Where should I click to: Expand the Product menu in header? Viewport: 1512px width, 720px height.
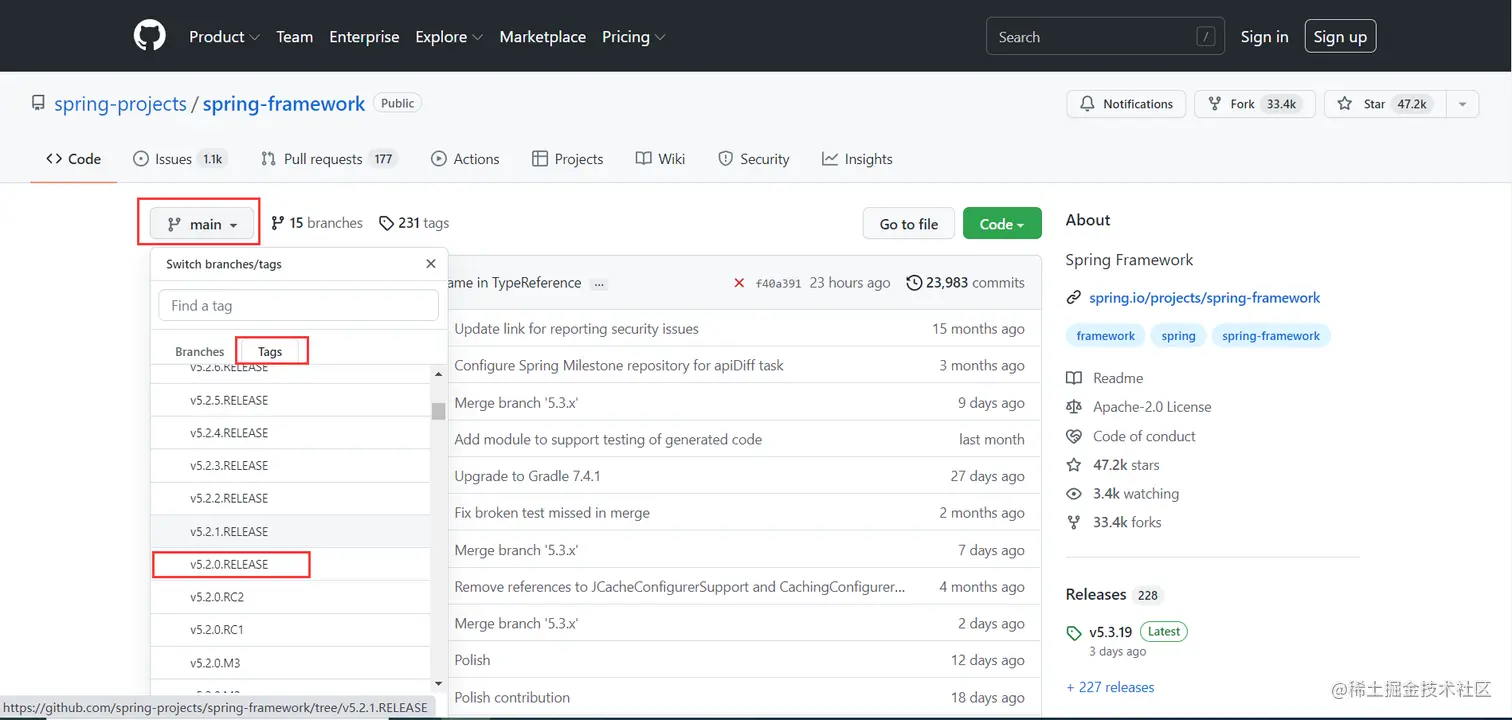[224, 37]
